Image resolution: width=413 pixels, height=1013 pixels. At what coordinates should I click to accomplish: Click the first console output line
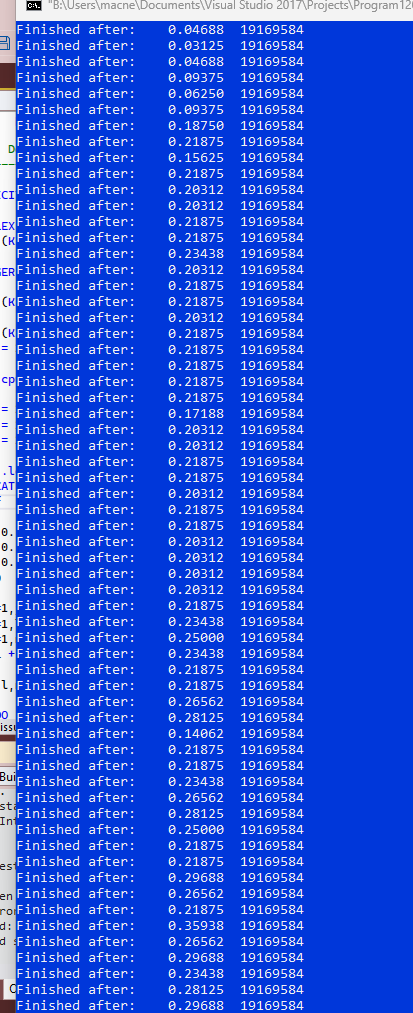160,30
